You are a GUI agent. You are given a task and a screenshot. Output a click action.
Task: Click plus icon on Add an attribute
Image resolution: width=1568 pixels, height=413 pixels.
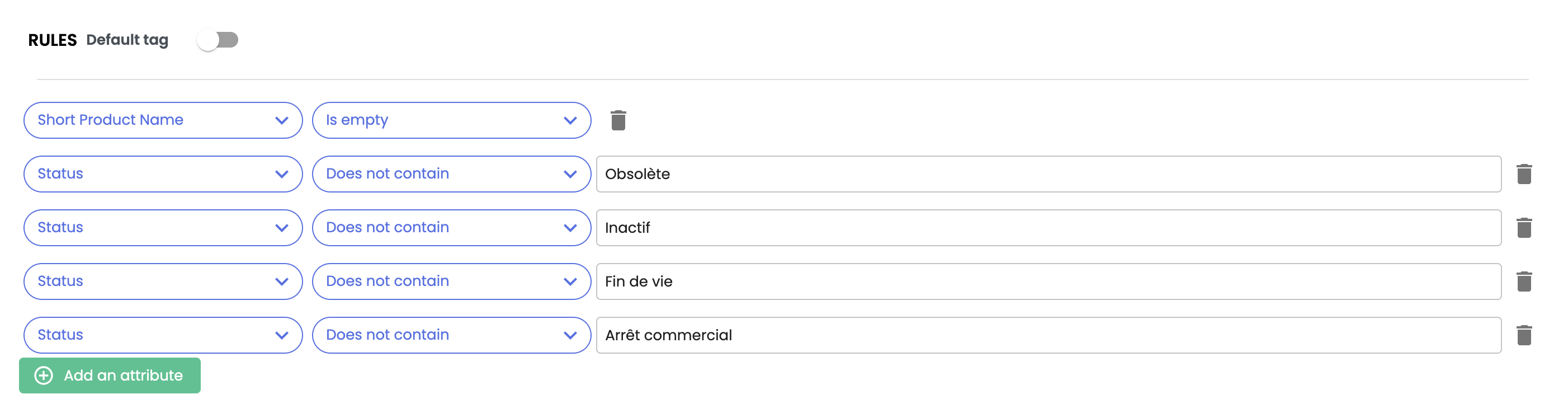pyautogui.click(x=44, y=376)
